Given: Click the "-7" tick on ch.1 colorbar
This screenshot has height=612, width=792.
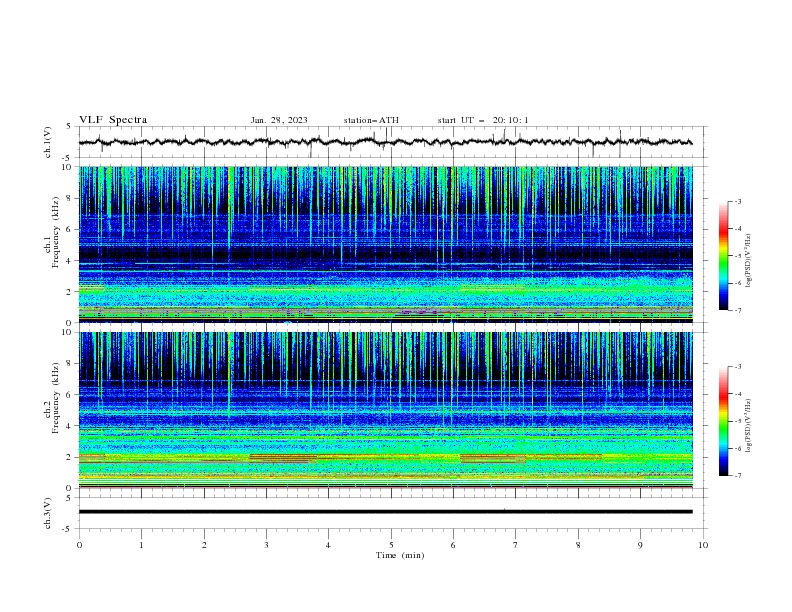Looking at the screenshot, I should pyautogui.click(x=738, y=310).
